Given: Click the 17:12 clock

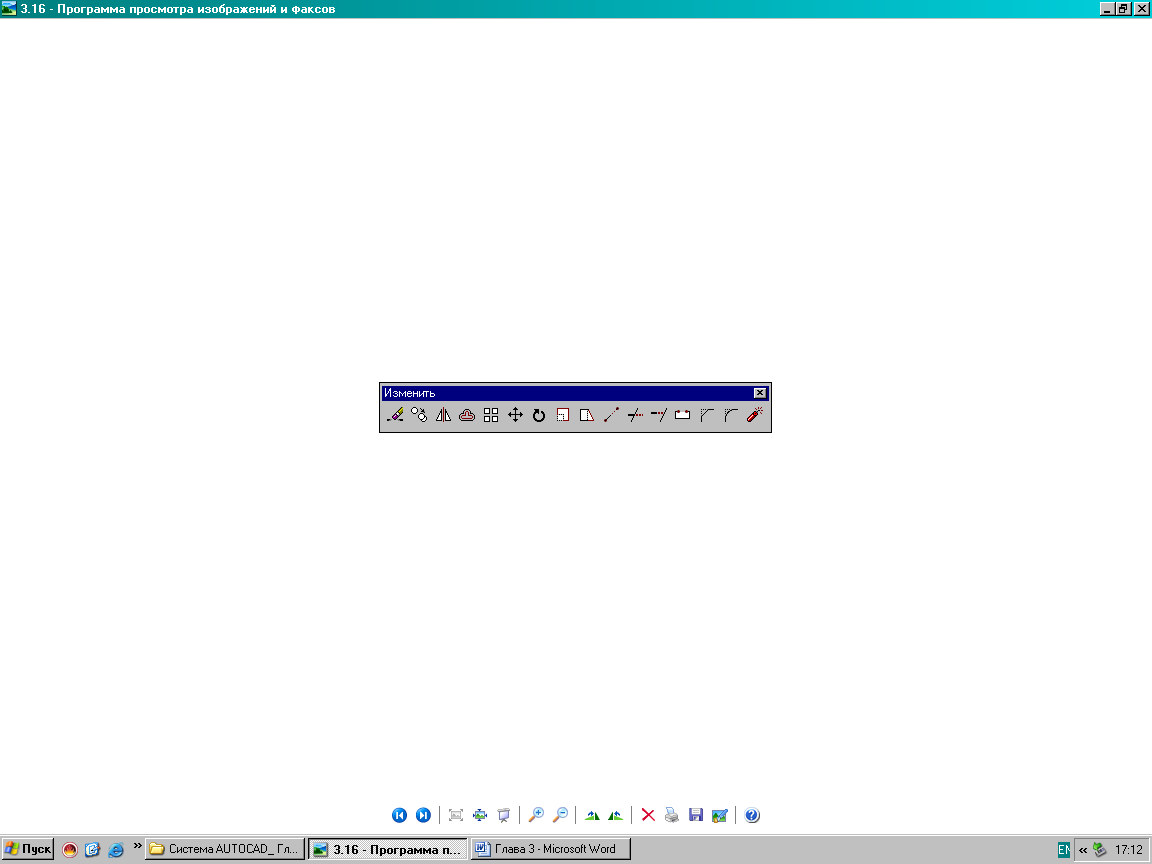Looking at the screenshot, I should point(1128,850).
